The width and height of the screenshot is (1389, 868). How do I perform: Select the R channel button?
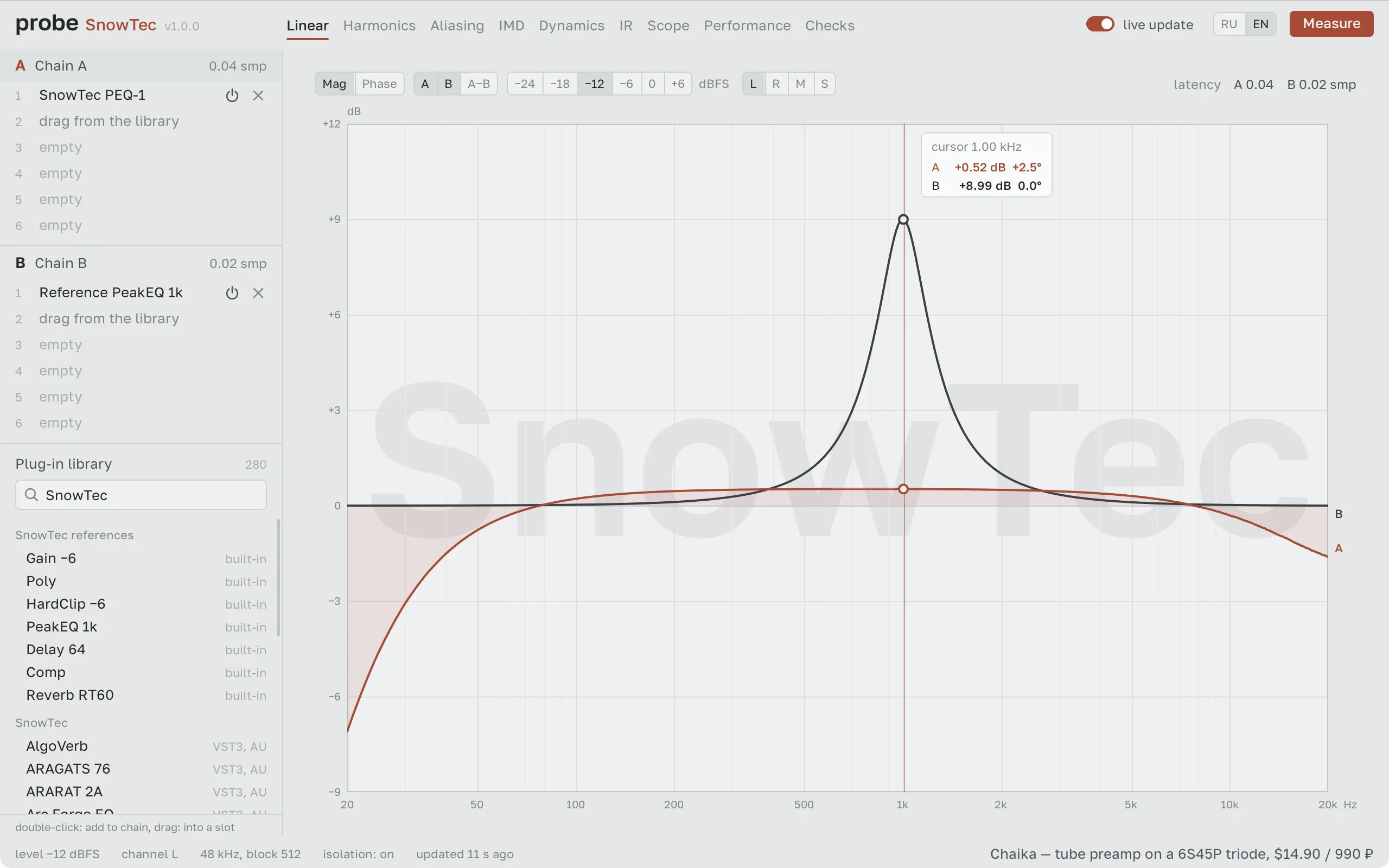[x=776, y=84]
